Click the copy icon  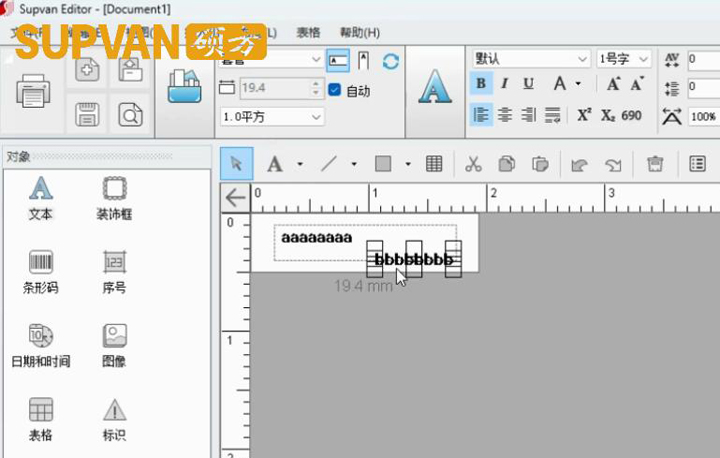click(x=506, y=164)
